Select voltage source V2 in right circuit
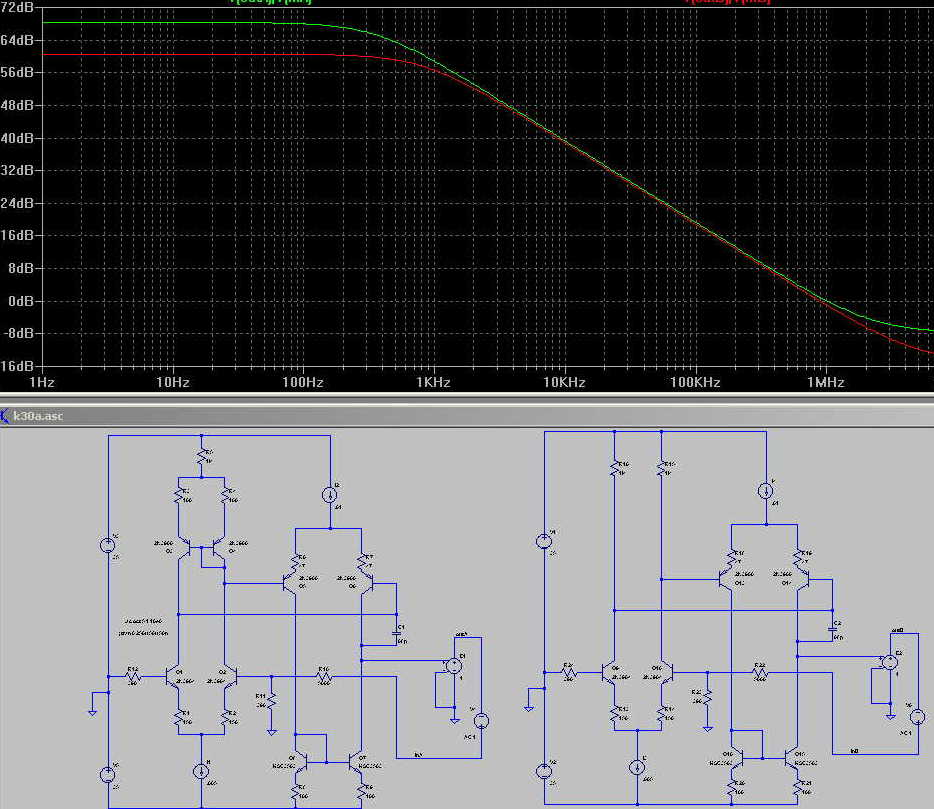The height and width of the screenshot is (809, 934). 544,771
